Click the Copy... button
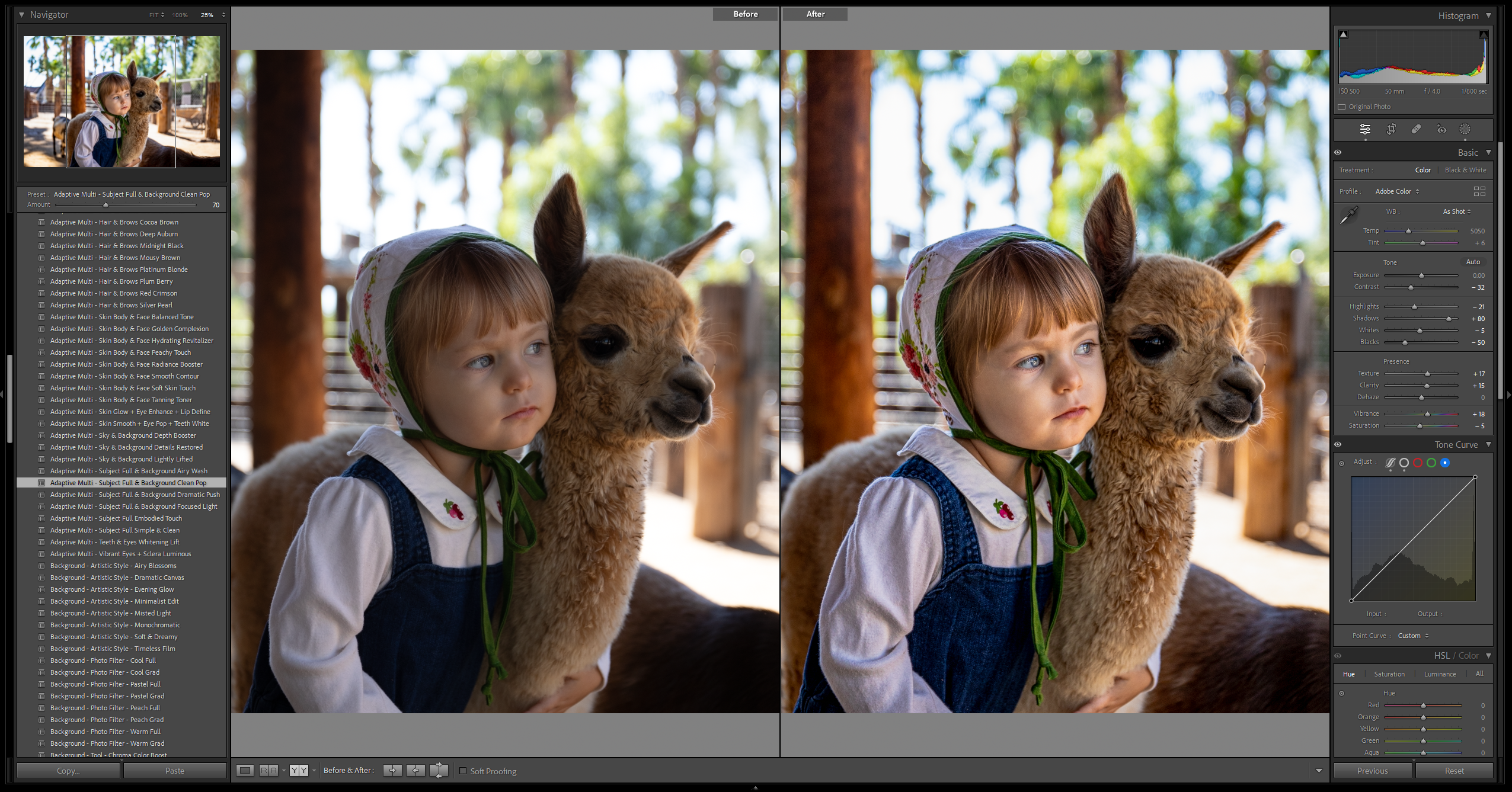1512x792 pixels. [x=68, y=771]
